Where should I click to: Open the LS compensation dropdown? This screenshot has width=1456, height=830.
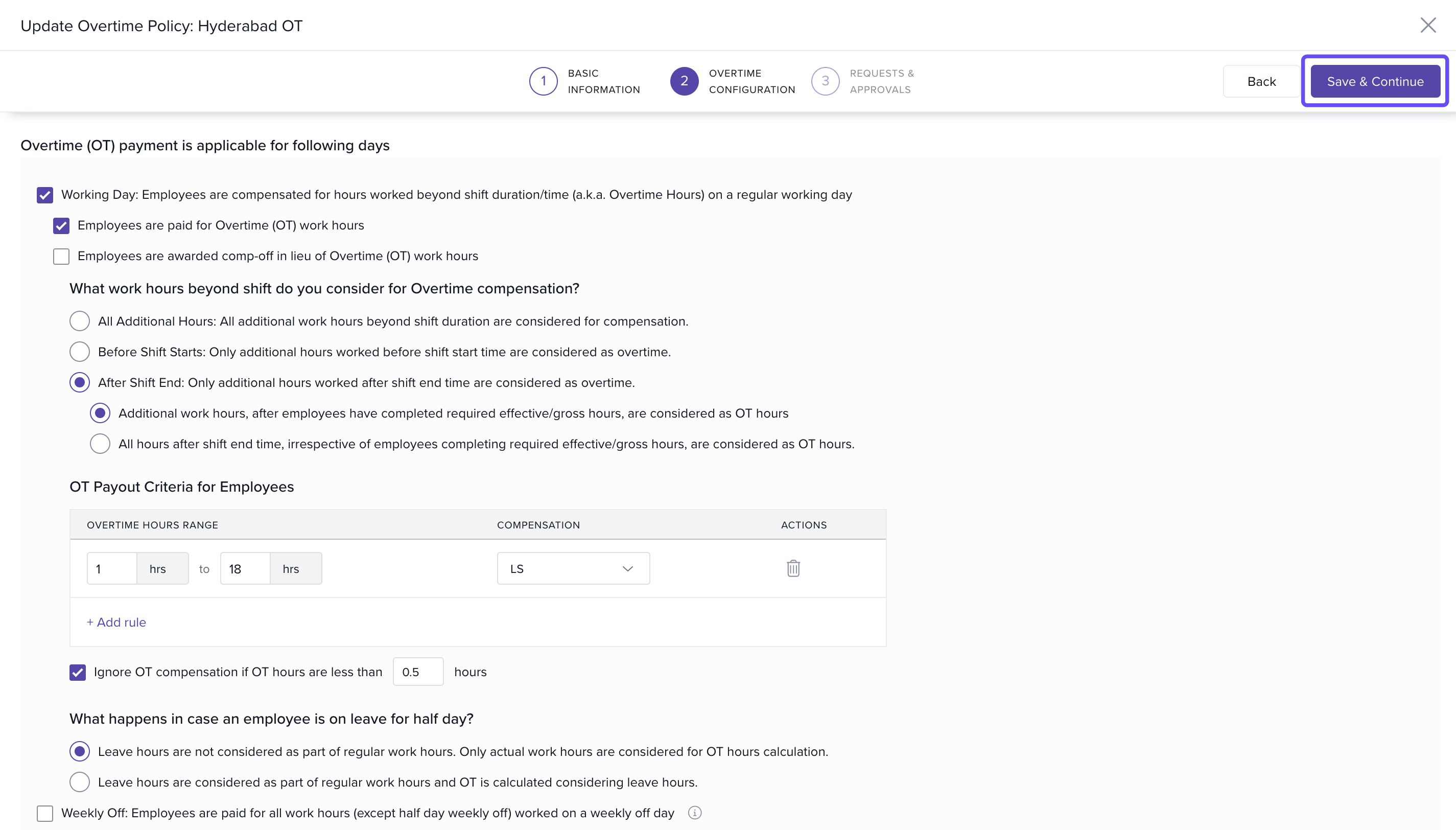click(573, 568)
